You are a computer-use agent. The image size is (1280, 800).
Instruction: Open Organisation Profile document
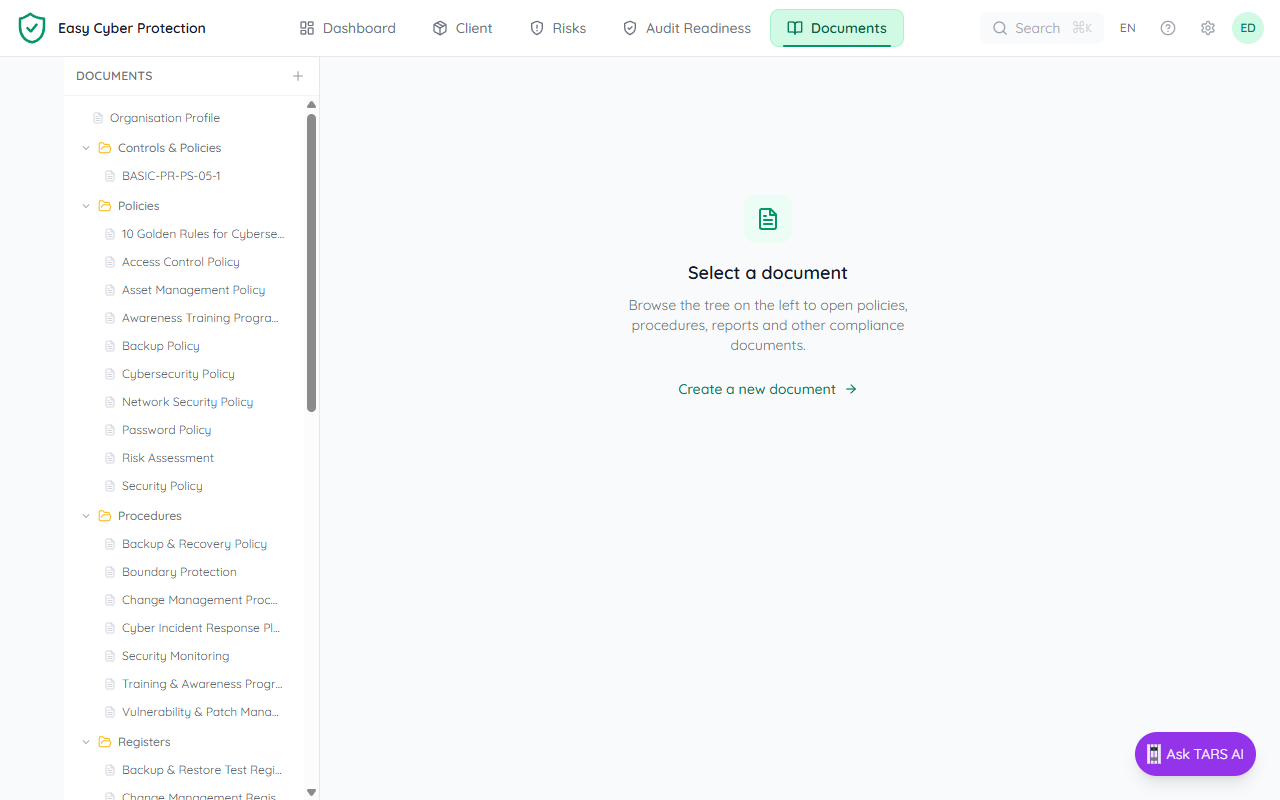coord(165,118)
